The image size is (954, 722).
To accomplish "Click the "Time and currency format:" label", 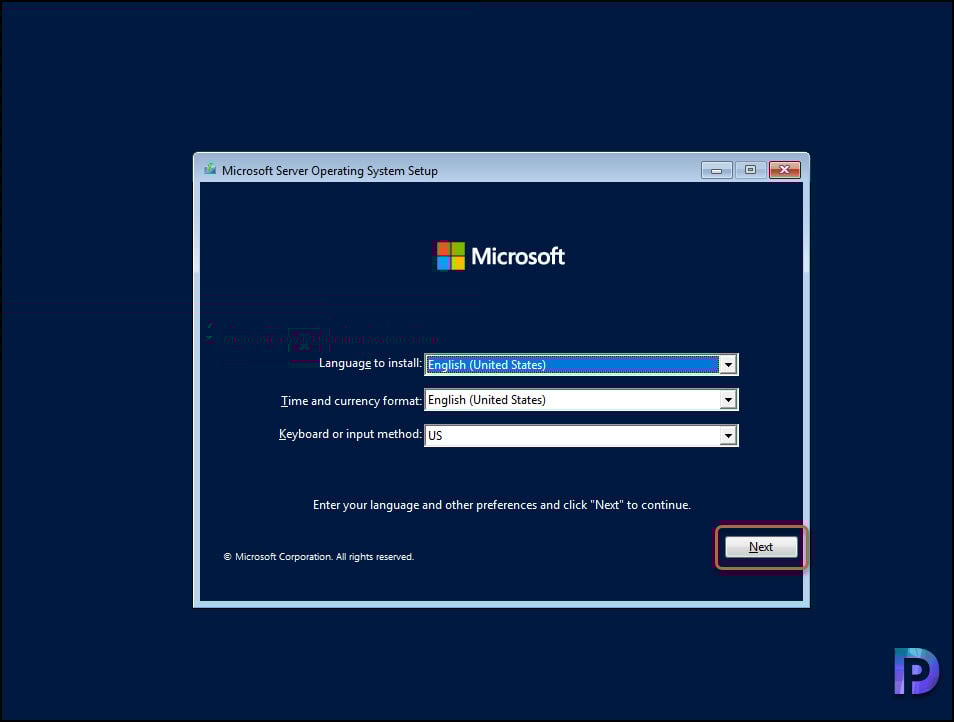I will (x=351, y=401).
